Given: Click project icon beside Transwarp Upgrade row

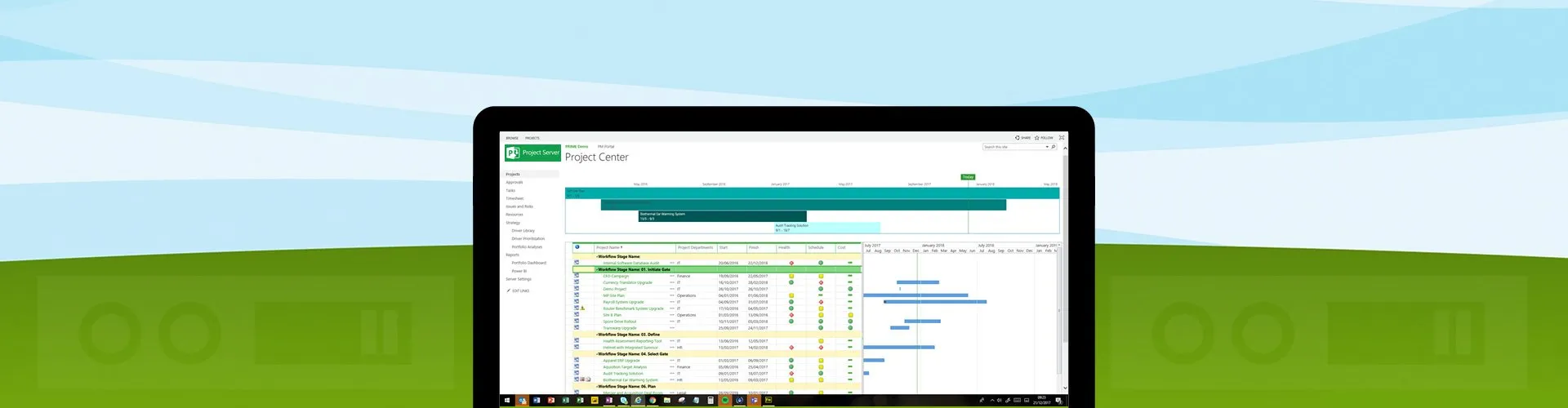Looking at the screenshot, I should [577, 328].
